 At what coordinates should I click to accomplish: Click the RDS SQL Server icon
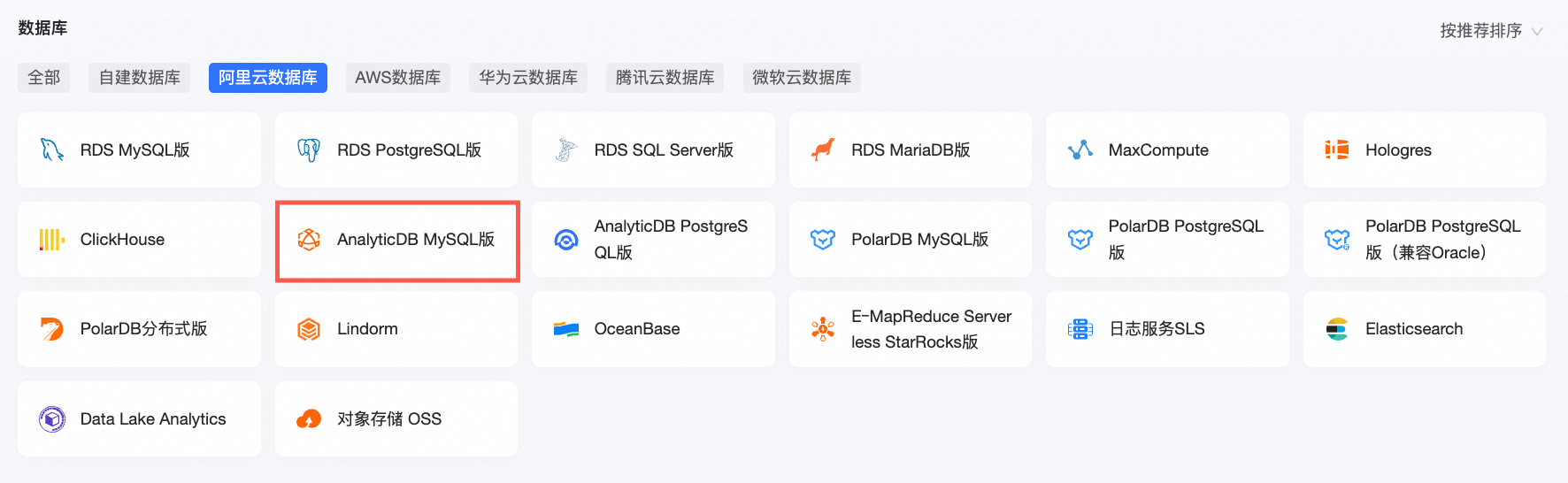click(566, 150)
